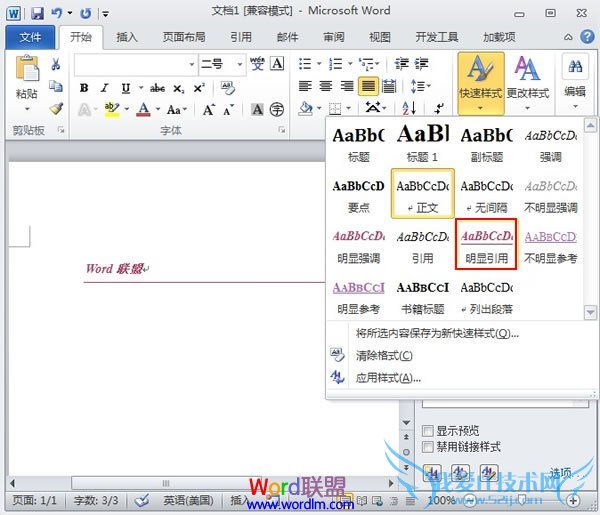Viewport: 600px width, 515px height.
Task: Click the Word Help question mark icon
Action: pyautogui.click(x=588, y=37)
